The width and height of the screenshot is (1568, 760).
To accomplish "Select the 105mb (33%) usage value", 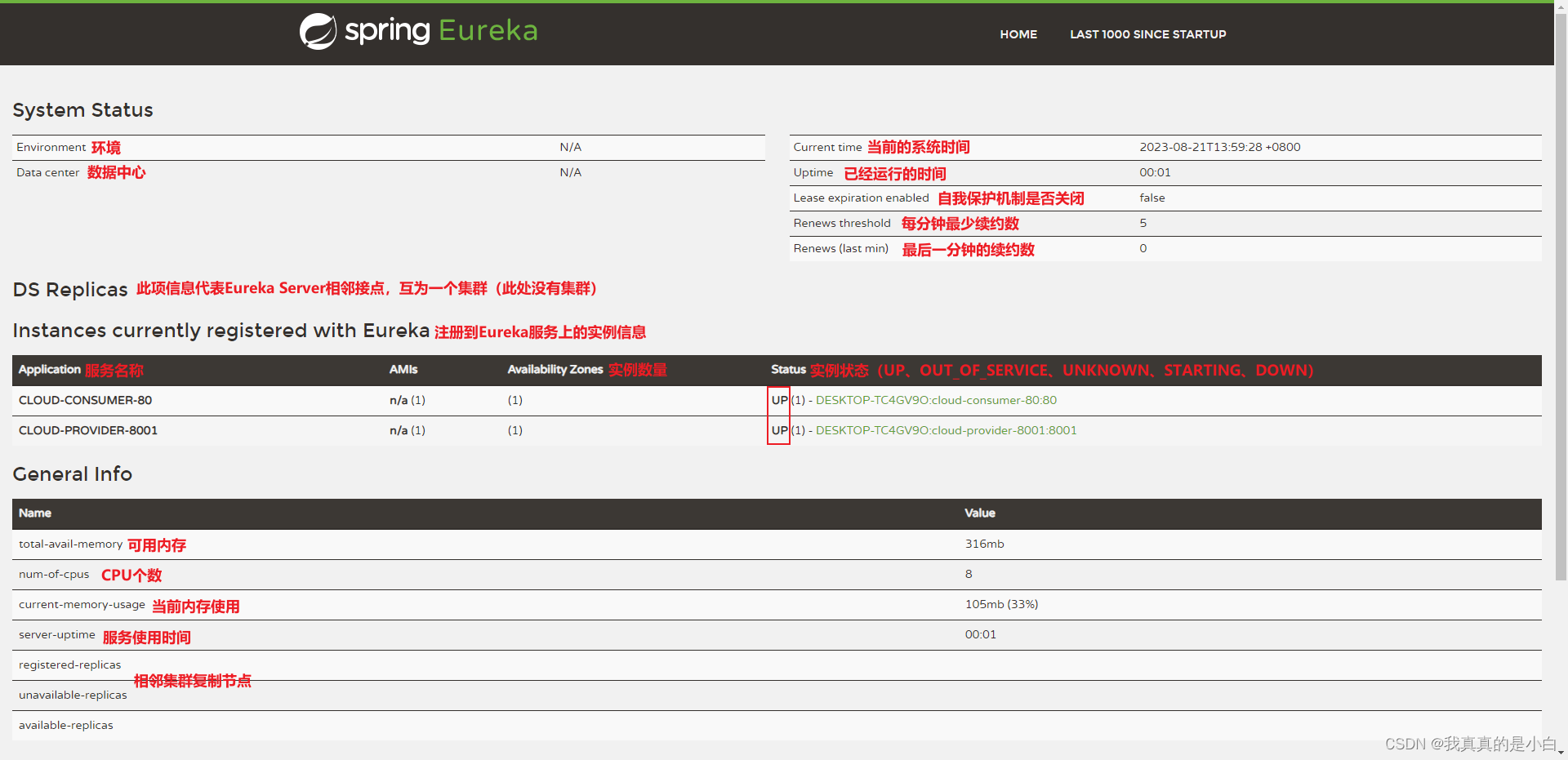I will (1001, 604).
